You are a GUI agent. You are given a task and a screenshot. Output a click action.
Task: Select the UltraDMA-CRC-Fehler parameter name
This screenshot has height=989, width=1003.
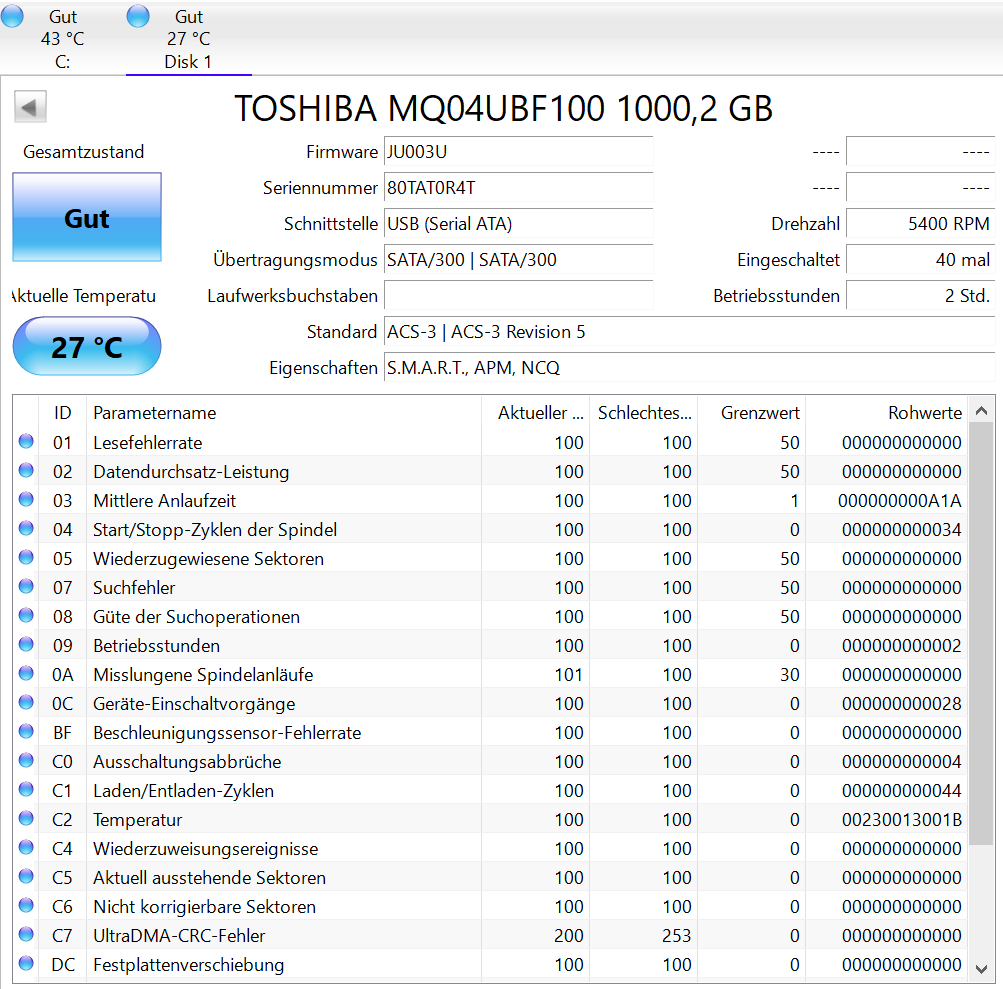coord(179,936)
